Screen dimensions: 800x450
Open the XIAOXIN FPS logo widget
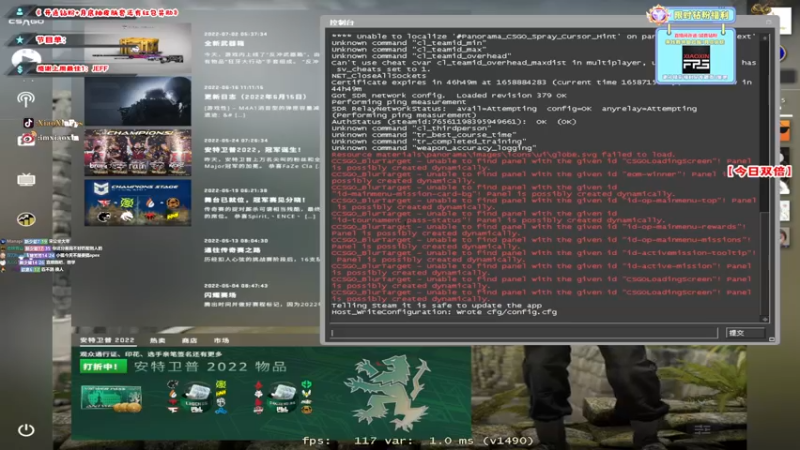point(696,60)
